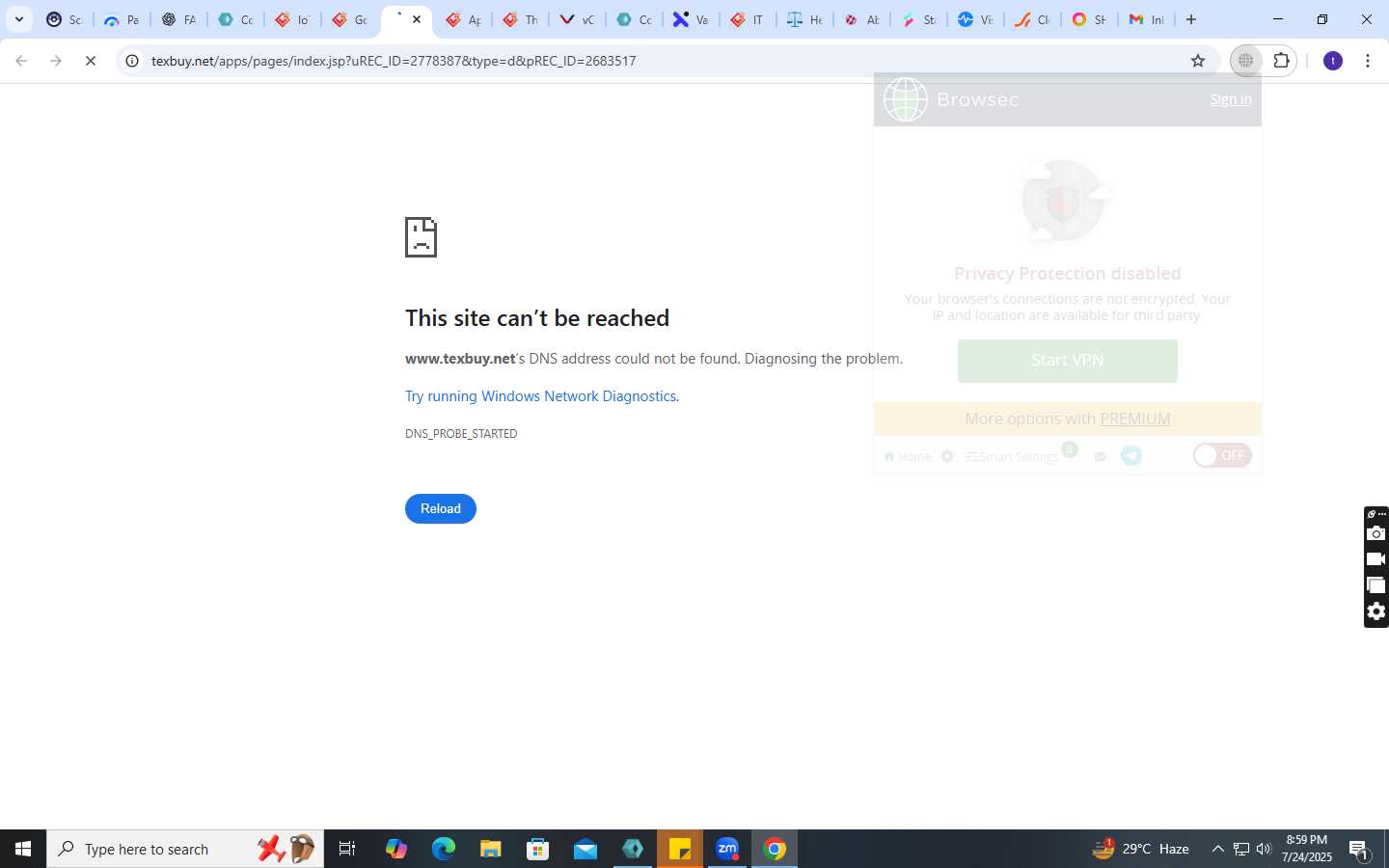
Task: Go to Browsec Home
Action: pos(908,456)
